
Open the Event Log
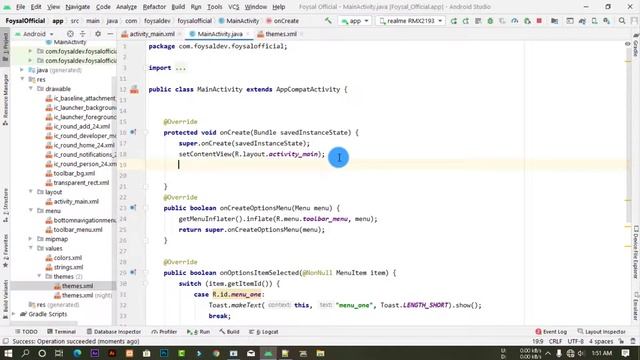coord(551,331)
